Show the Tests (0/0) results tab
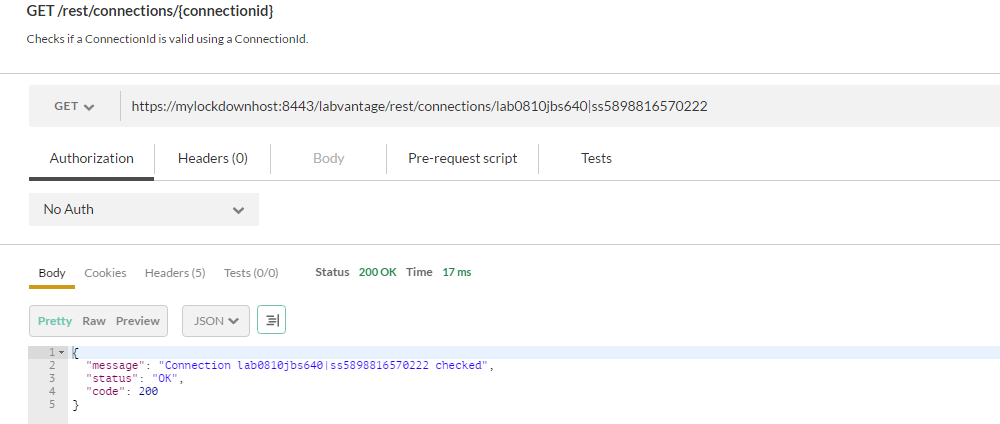The image size is (1000, 424). [x=251, y=273]
